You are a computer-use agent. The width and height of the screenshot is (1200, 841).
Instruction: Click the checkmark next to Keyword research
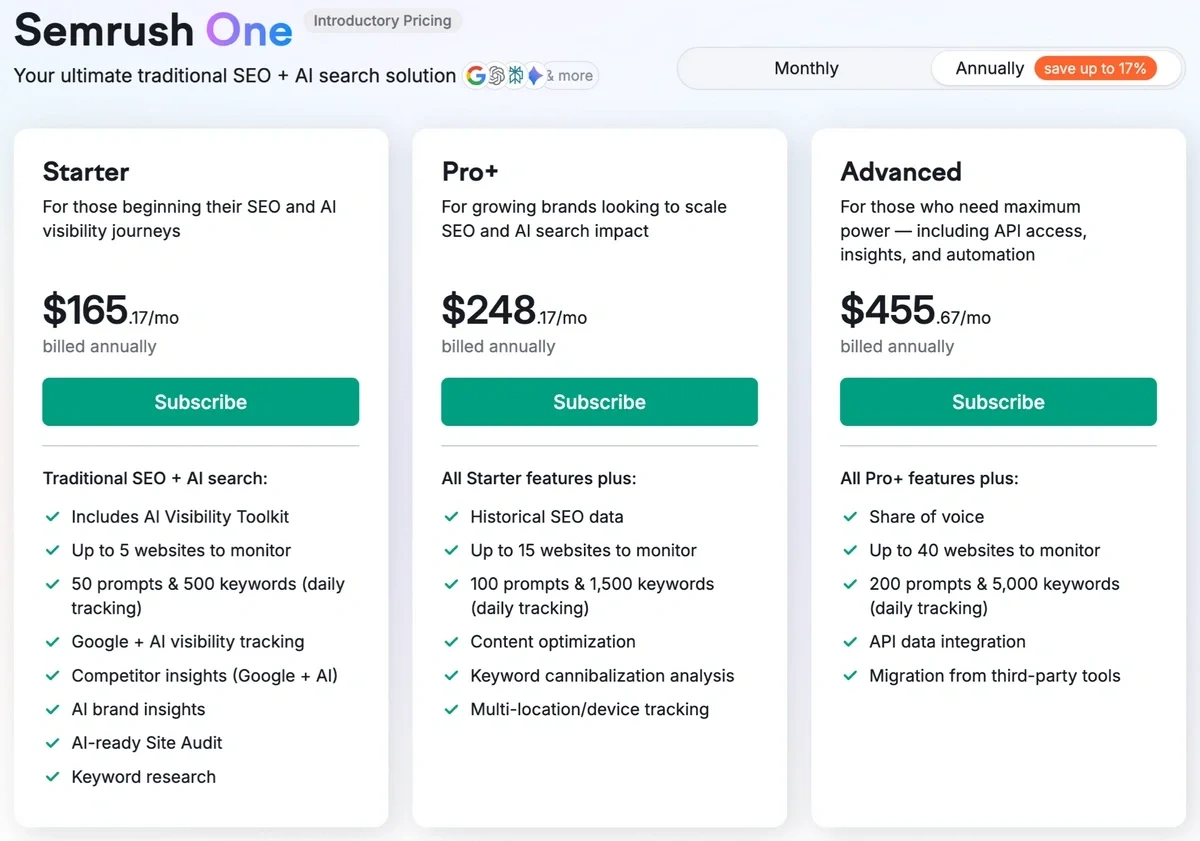[52, 777]
